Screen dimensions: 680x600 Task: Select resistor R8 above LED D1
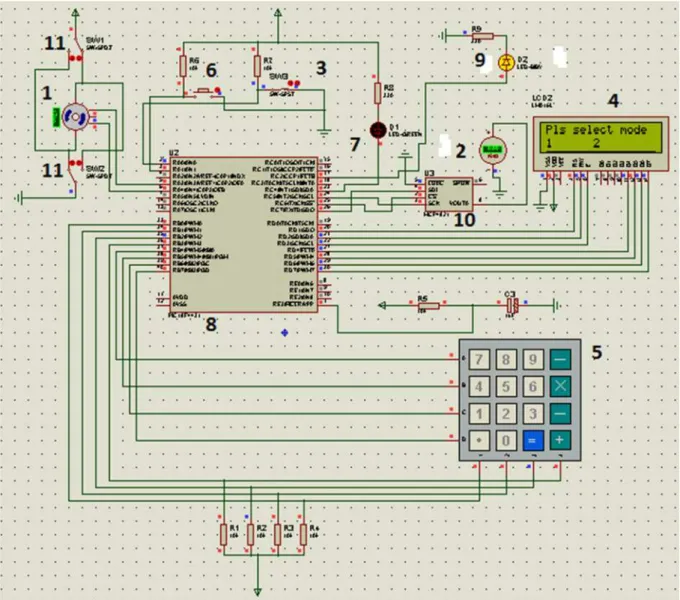click(378, 93)
